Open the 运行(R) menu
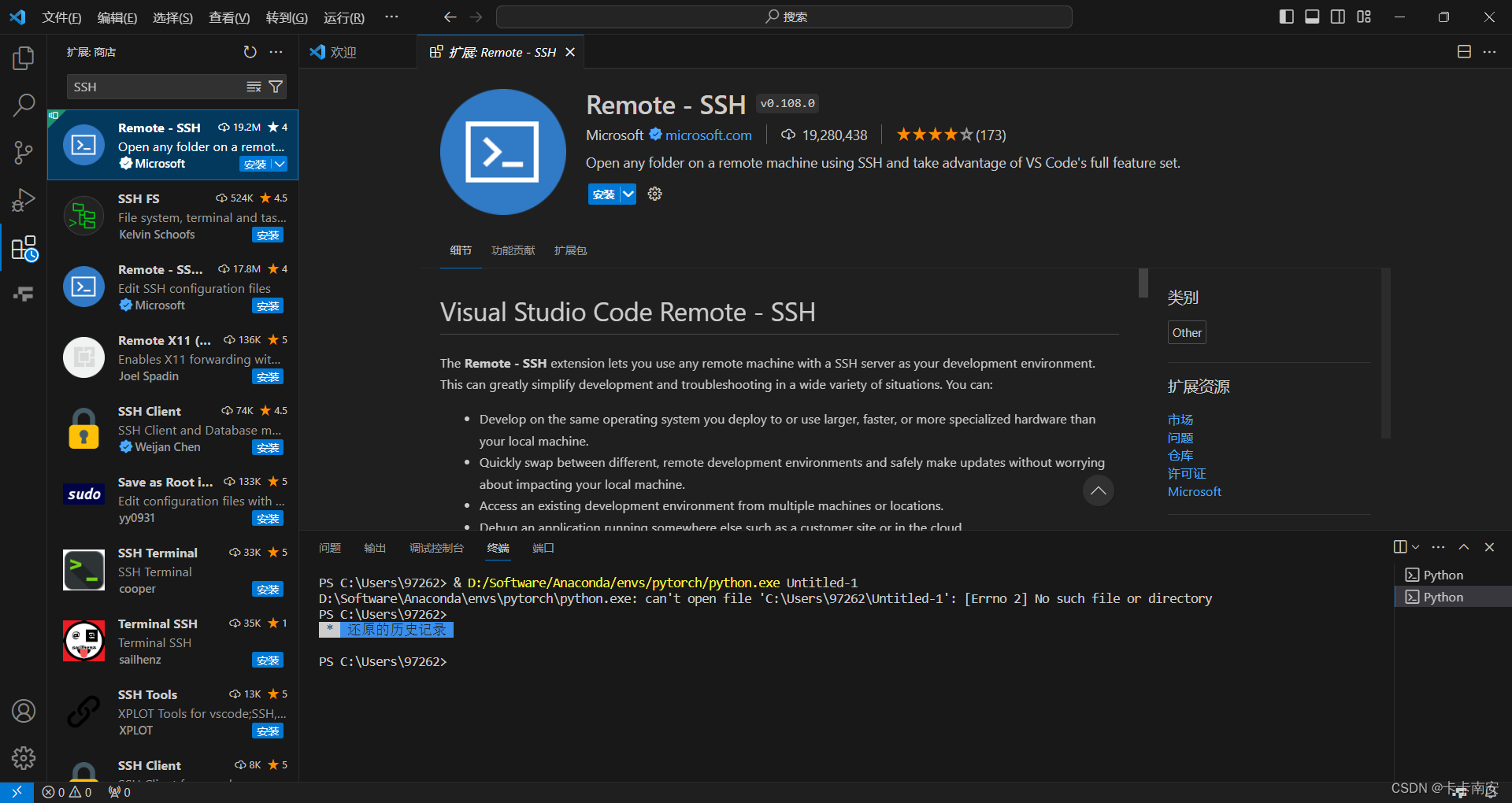The image size is (1512, 803). [x=343, y=17]
